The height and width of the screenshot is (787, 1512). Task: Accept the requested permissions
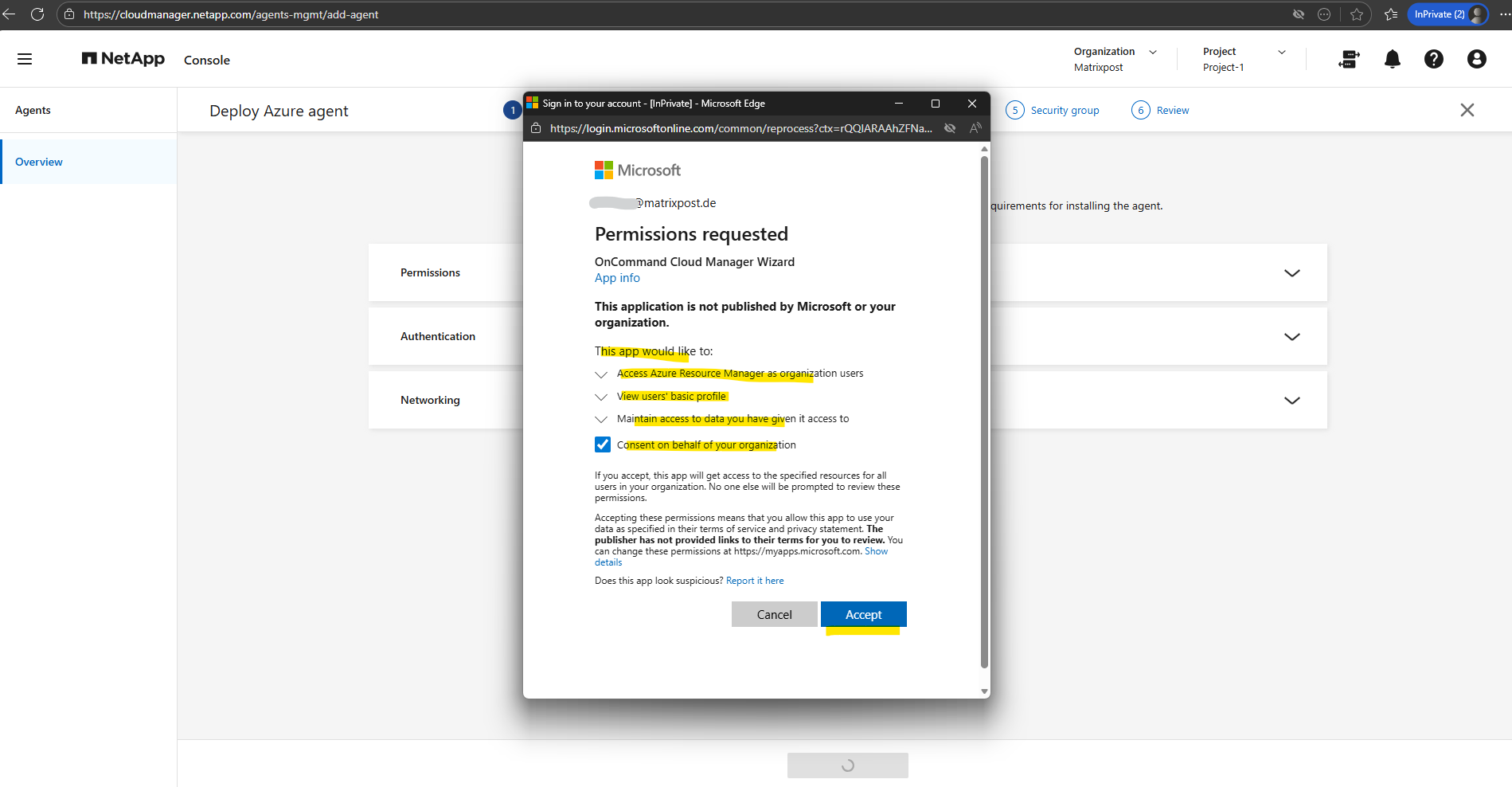click(864, 614)
